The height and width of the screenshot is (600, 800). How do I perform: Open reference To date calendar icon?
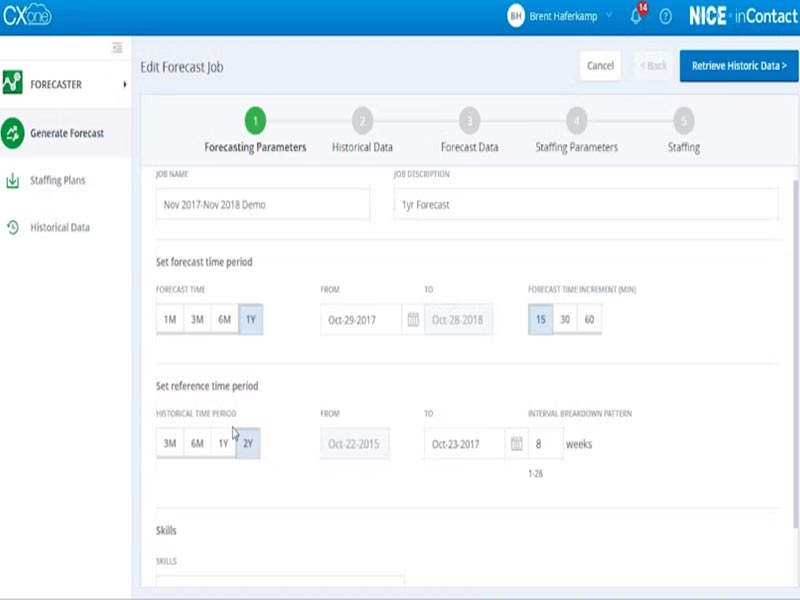517,444
